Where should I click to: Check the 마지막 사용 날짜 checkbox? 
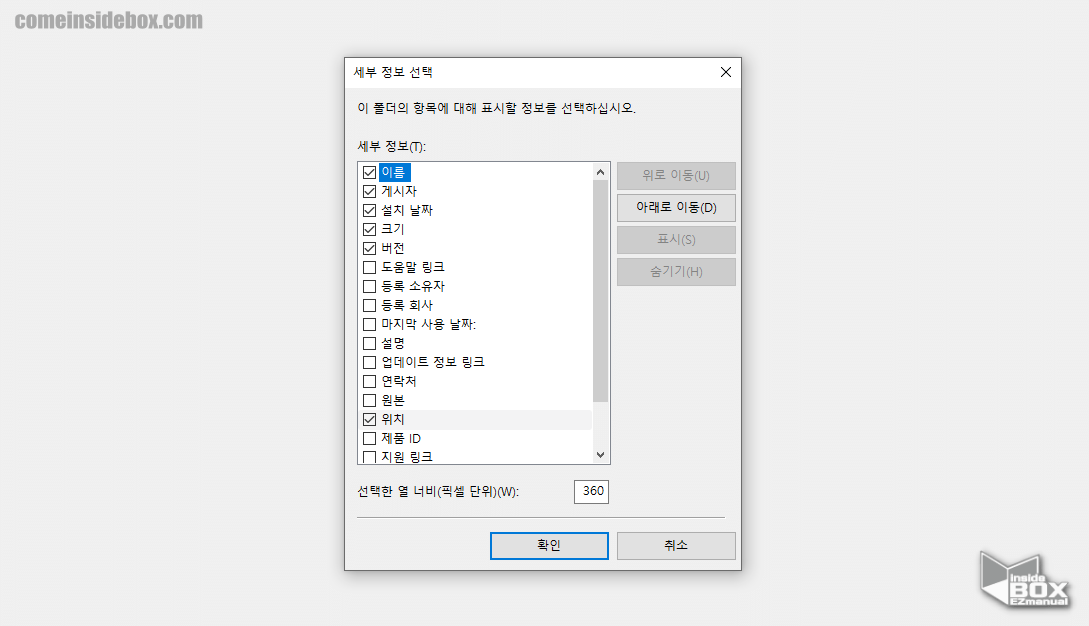pyautogui.click(x=369, y=323)
